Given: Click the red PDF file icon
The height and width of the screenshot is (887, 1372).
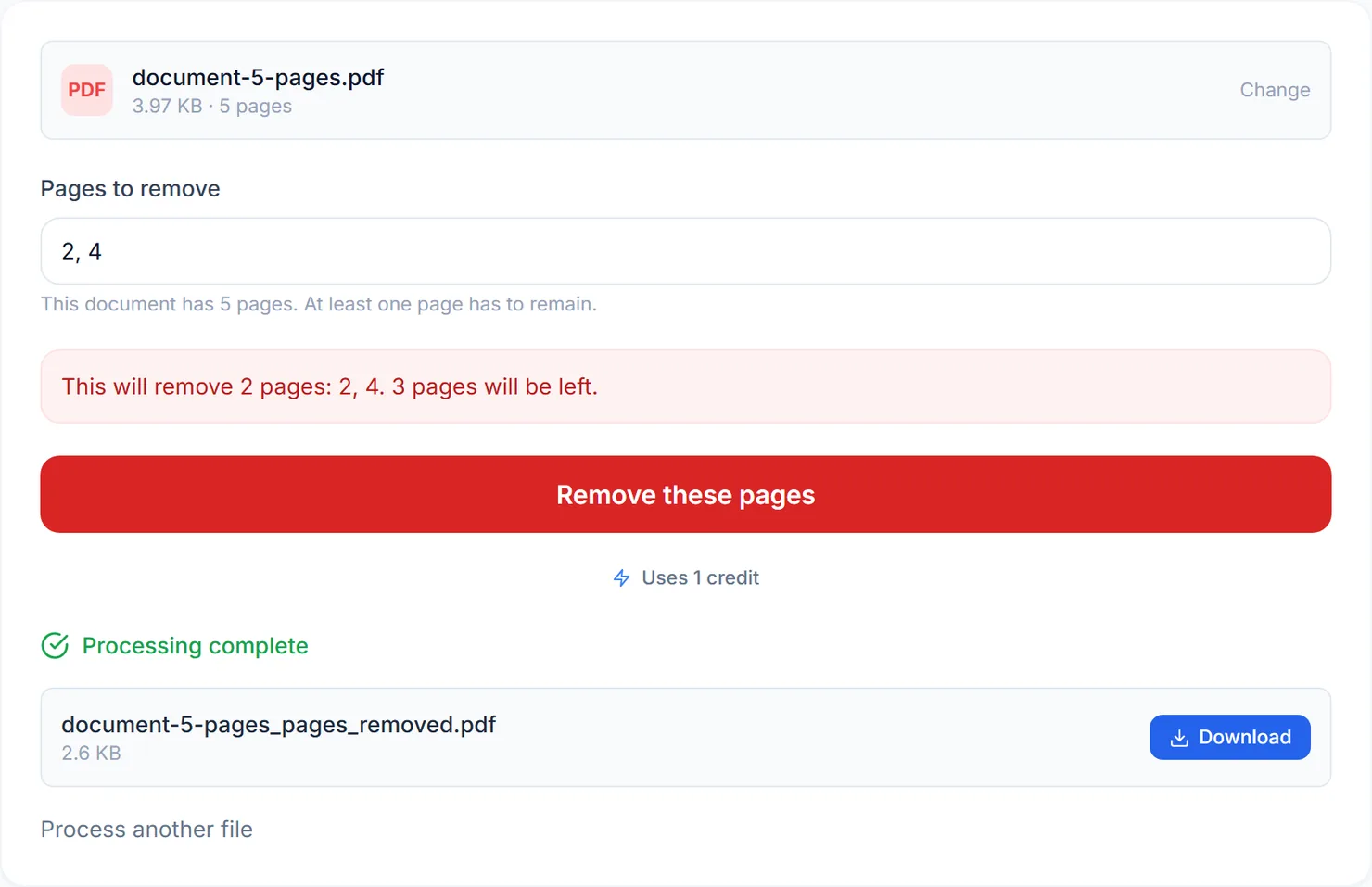Looking at the screenshot, I should (87, 90).
